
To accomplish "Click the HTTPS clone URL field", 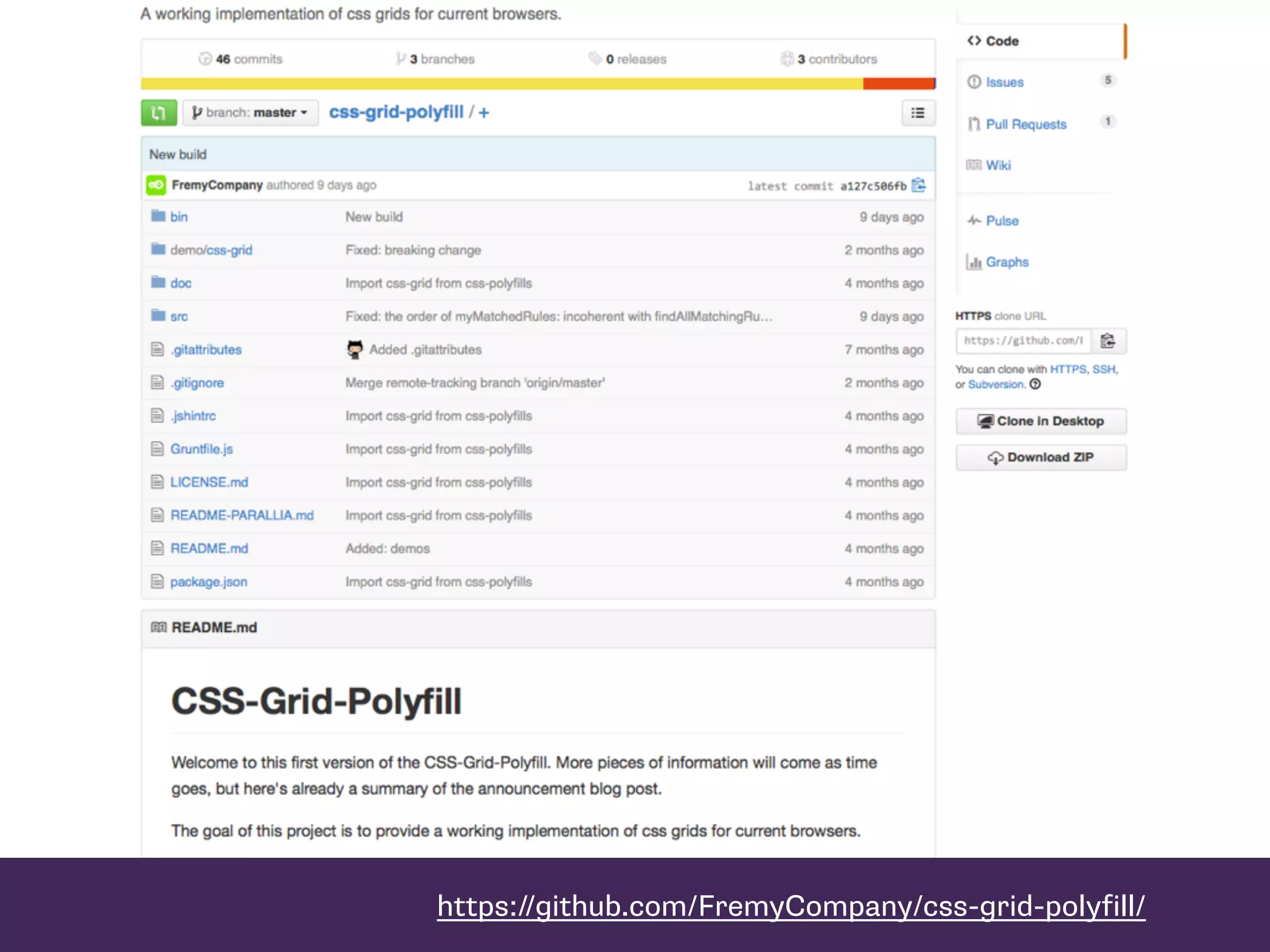I will pos(1023,341).
